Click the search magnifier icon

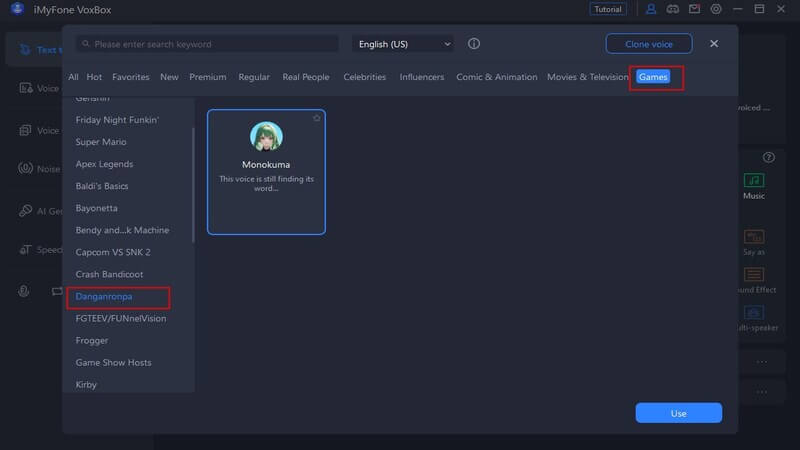point(86,44)
